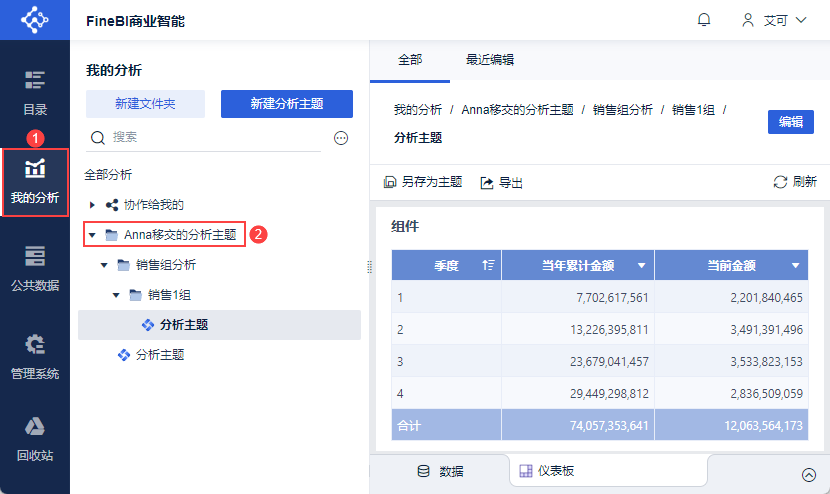Open the notification bell

coord(704,20)
